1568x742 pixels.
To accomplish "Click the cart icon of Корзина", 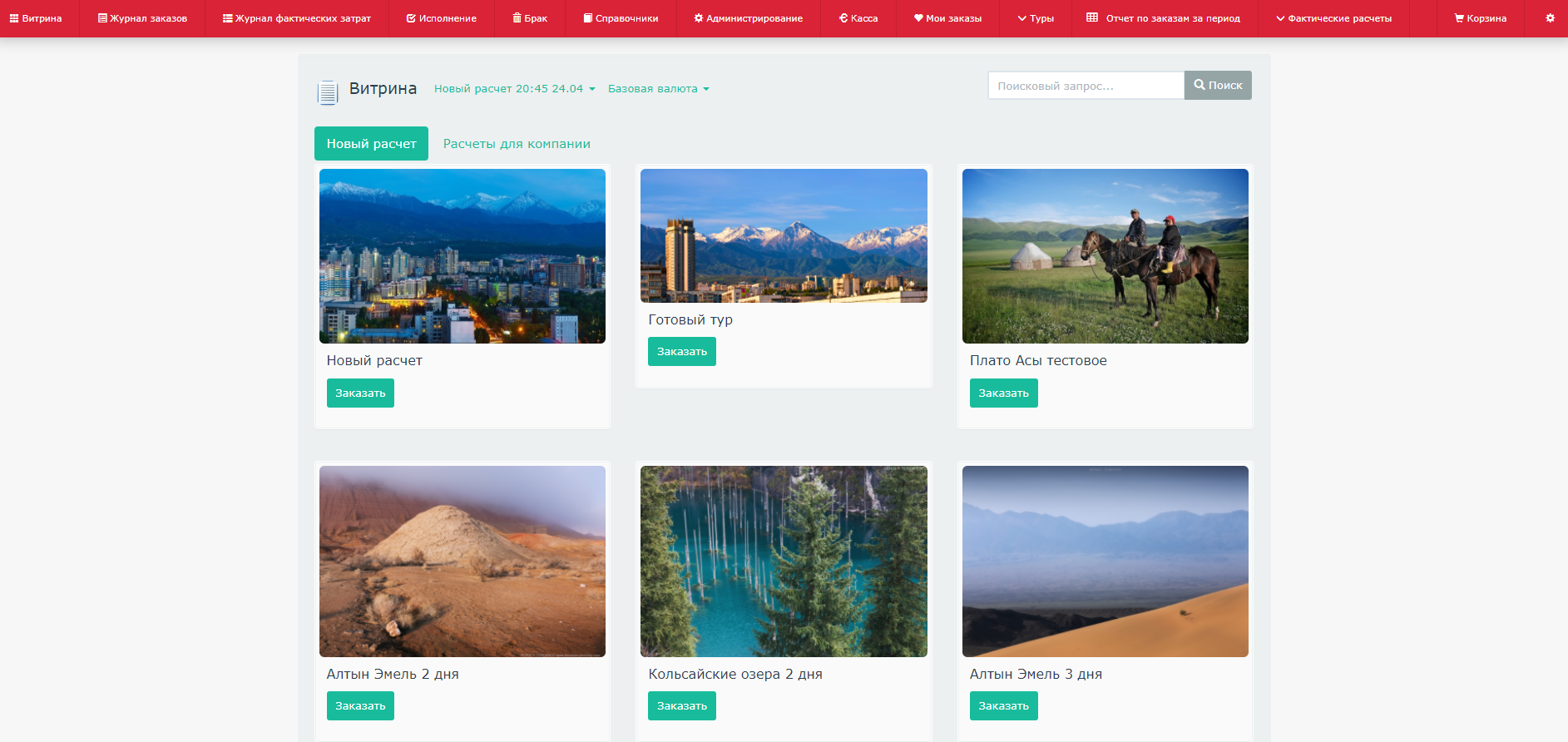I will click(1459, 18).
